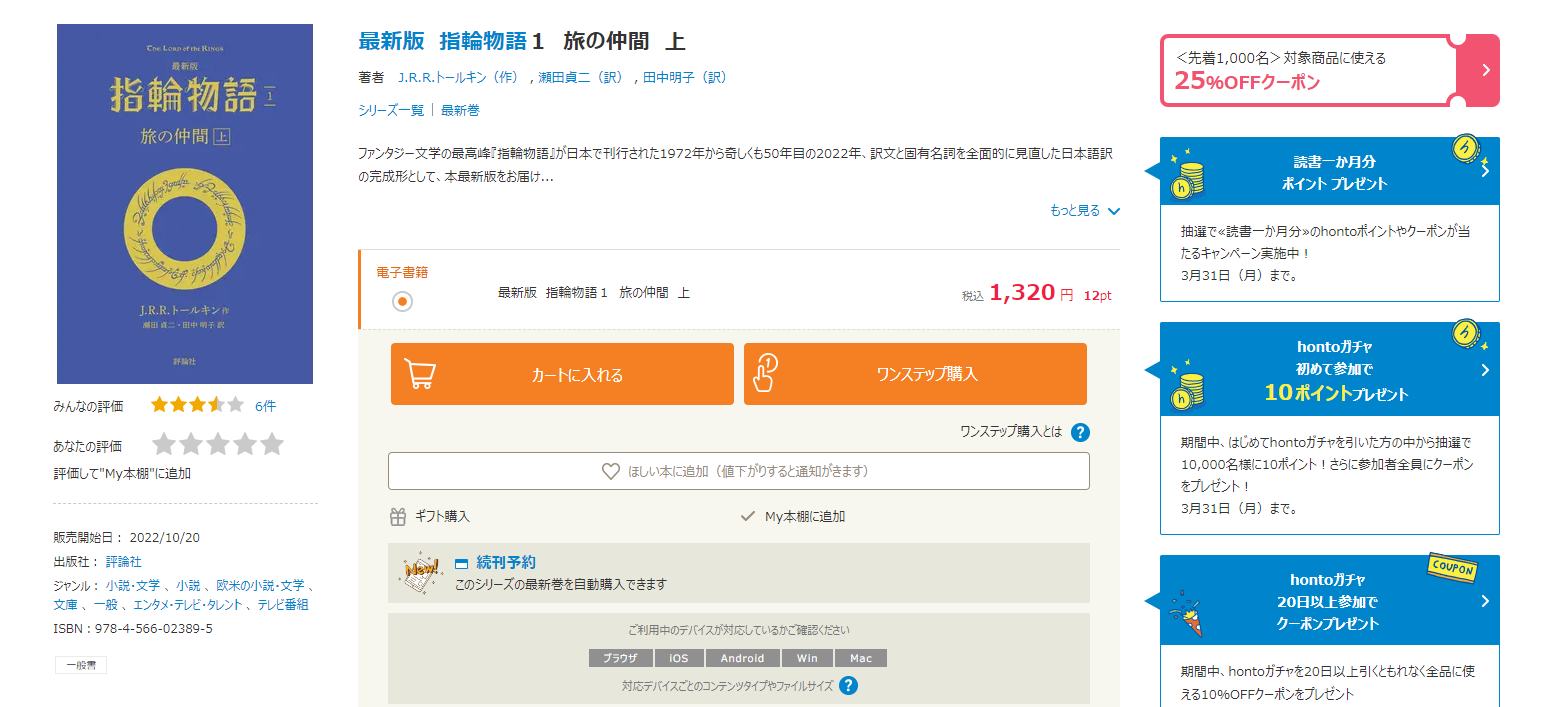The width and height of the screenshot is (1558, 707).
Task: Open the 小説・文学 genre link
Action: pyautogui.click(x=132, y=586)
